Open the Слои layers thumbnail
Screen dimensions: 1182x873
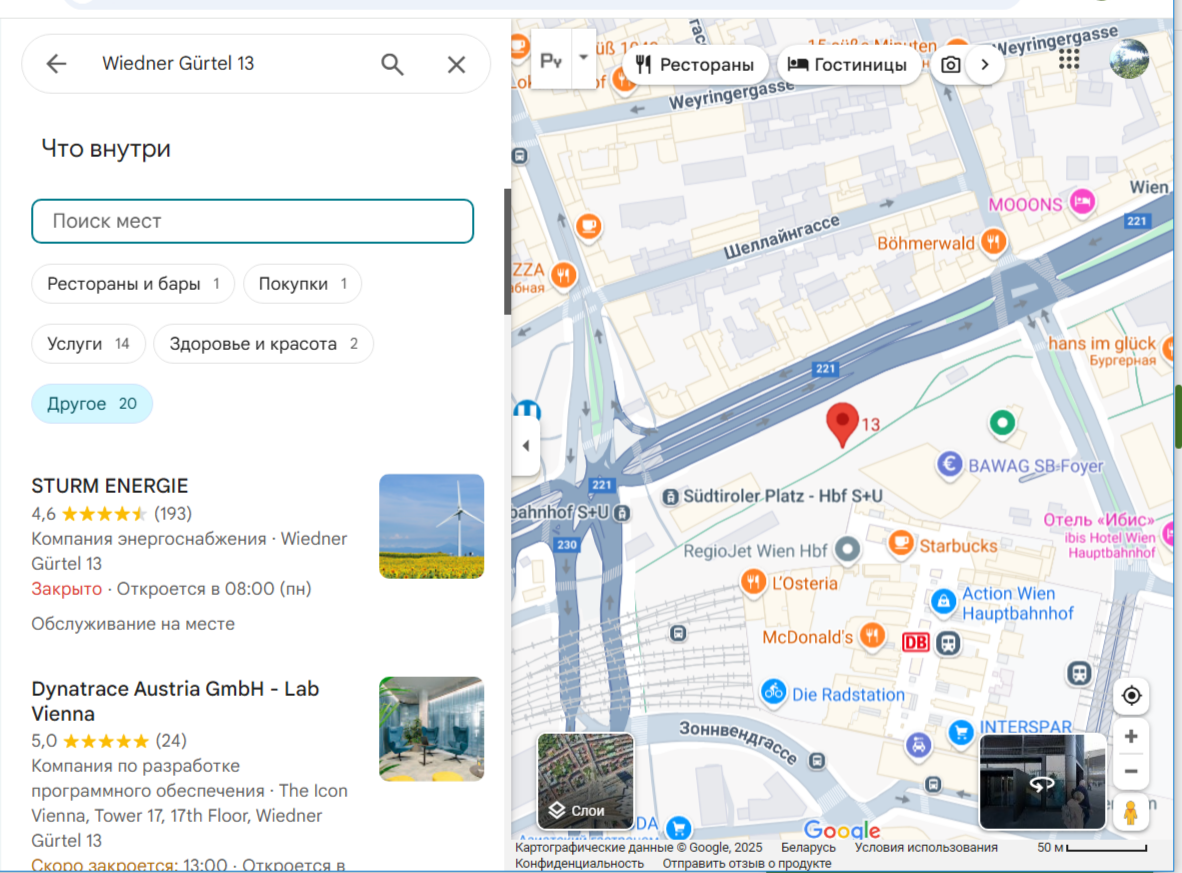coord(585,781)
